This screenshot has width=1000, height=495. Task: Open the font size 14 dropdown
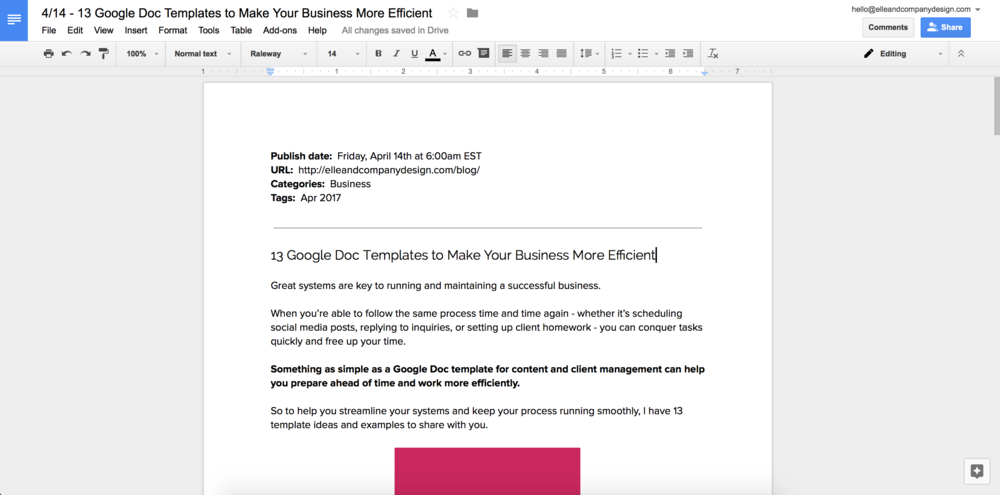(343, 54)
